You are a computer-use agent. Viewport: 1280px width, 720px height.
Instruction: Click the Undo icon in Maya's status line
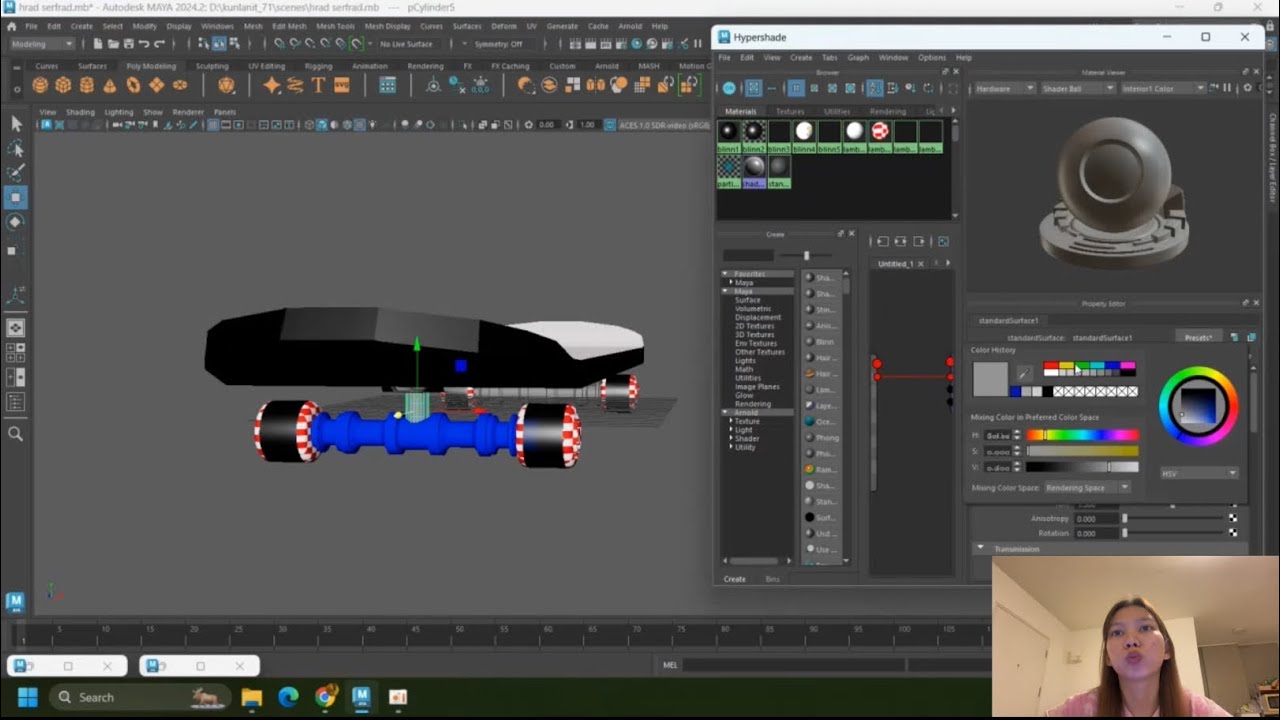(x=144, y=44)
